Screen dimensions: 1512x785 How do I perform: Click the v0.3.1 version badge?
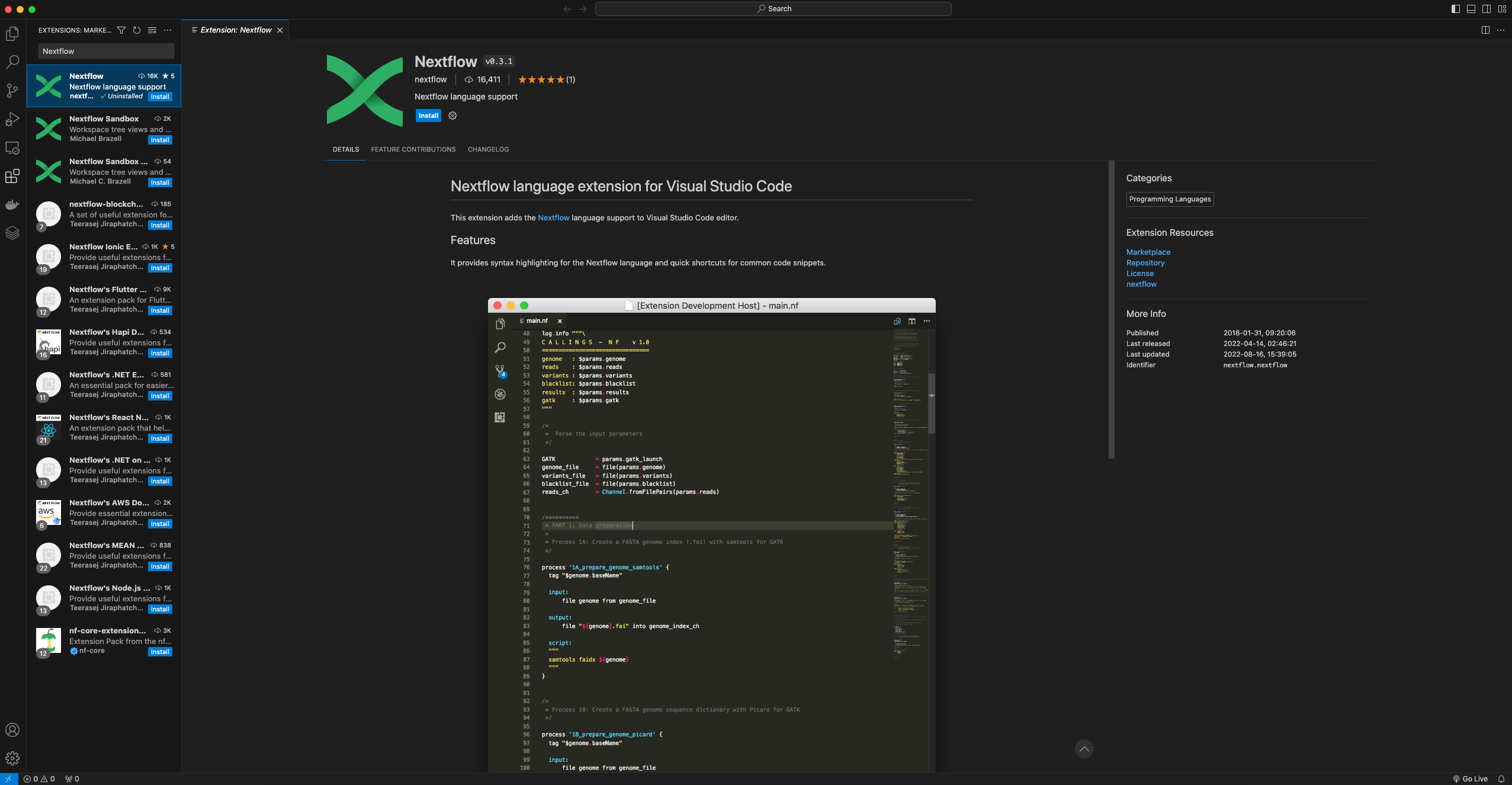pos(499,61)
